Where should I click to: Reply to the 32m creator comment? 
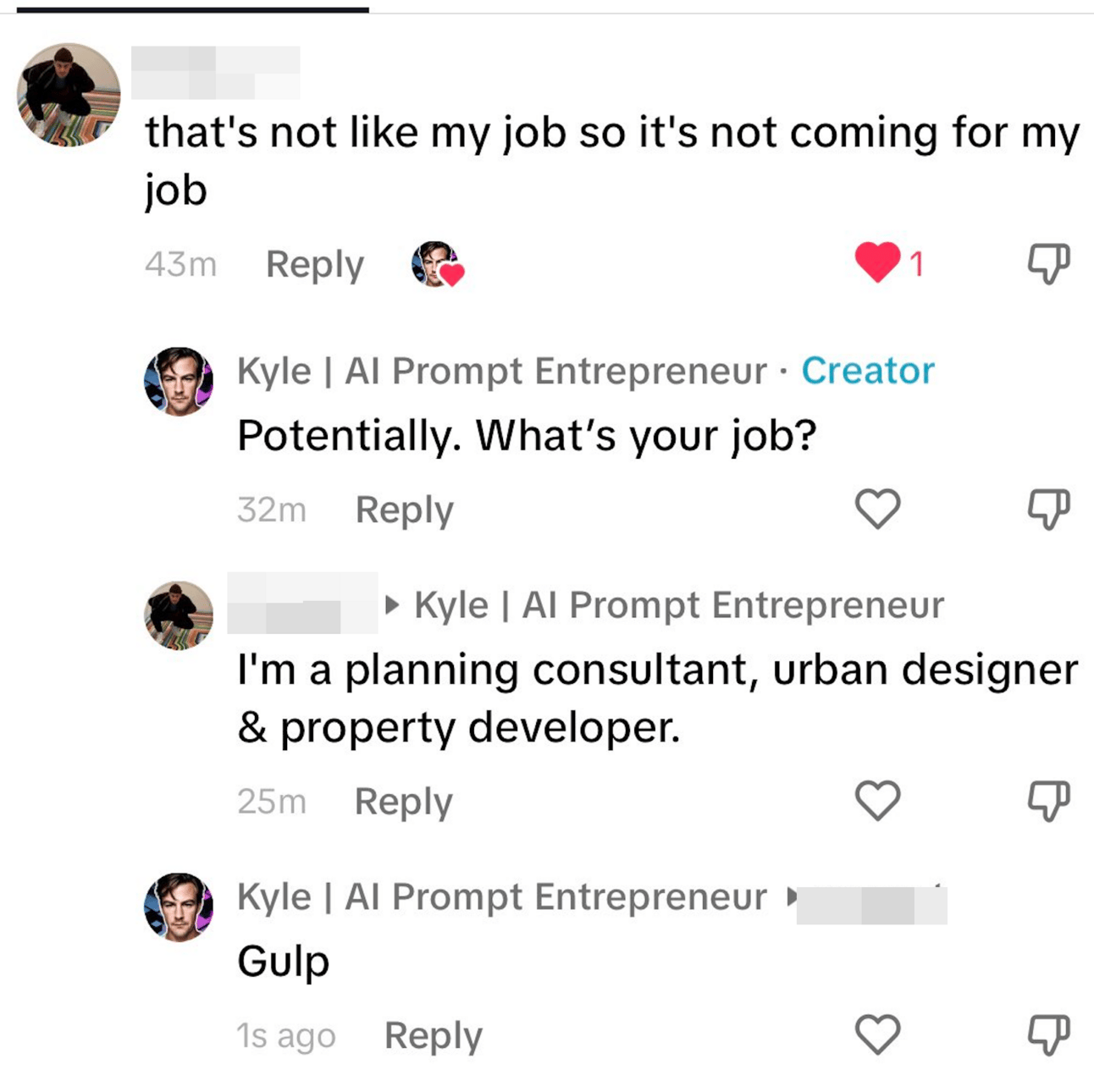404,510
